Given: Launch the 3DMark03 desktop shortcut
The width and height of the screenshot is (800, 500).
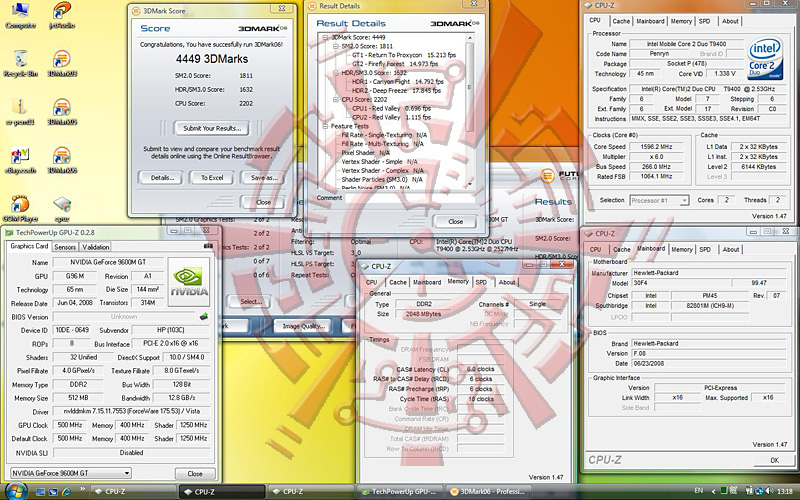Looking at the screenshot, I should pos(62,63).
